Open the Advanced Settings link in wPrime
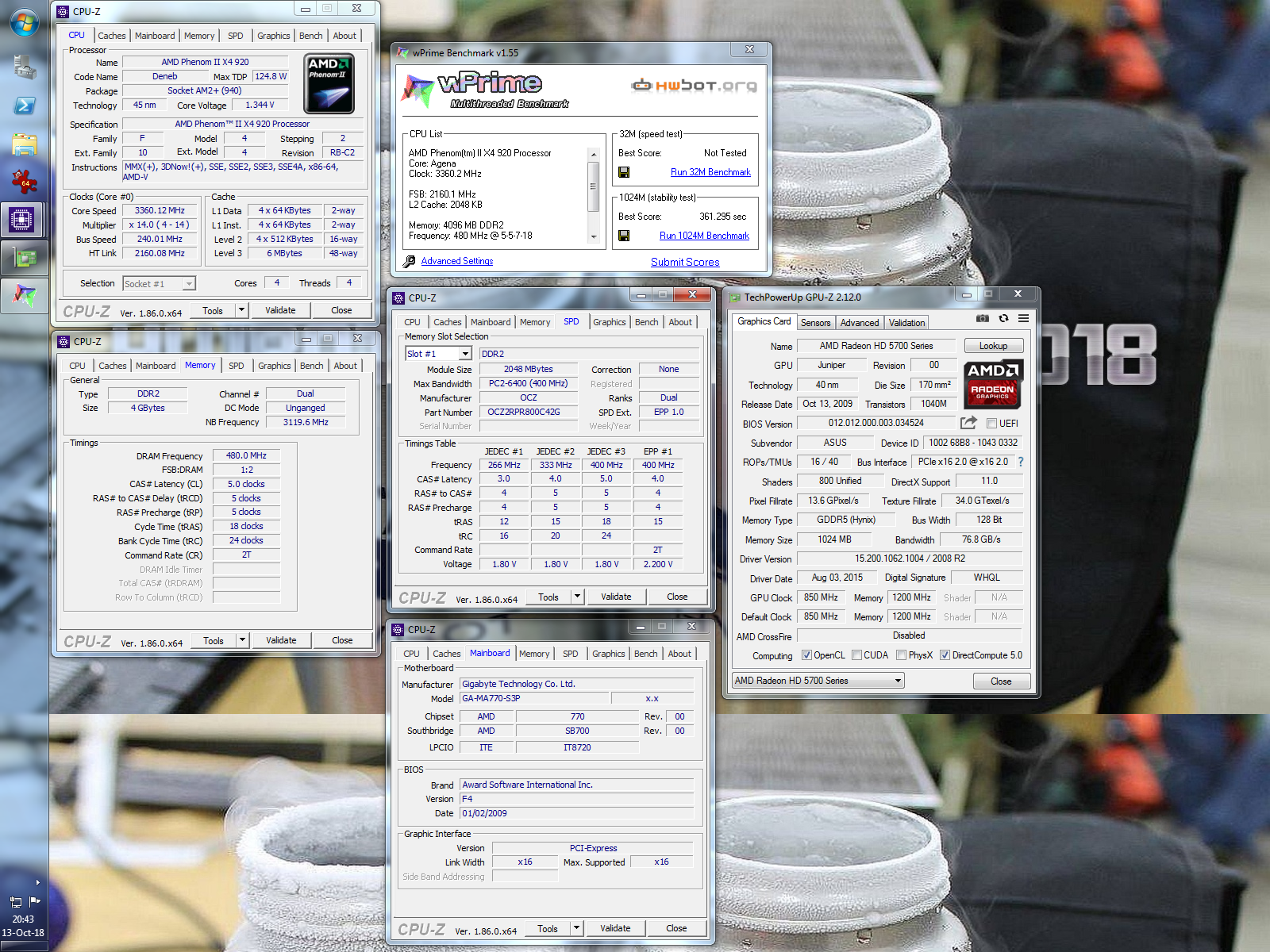The image size is (1270, 952). [457, 261]
